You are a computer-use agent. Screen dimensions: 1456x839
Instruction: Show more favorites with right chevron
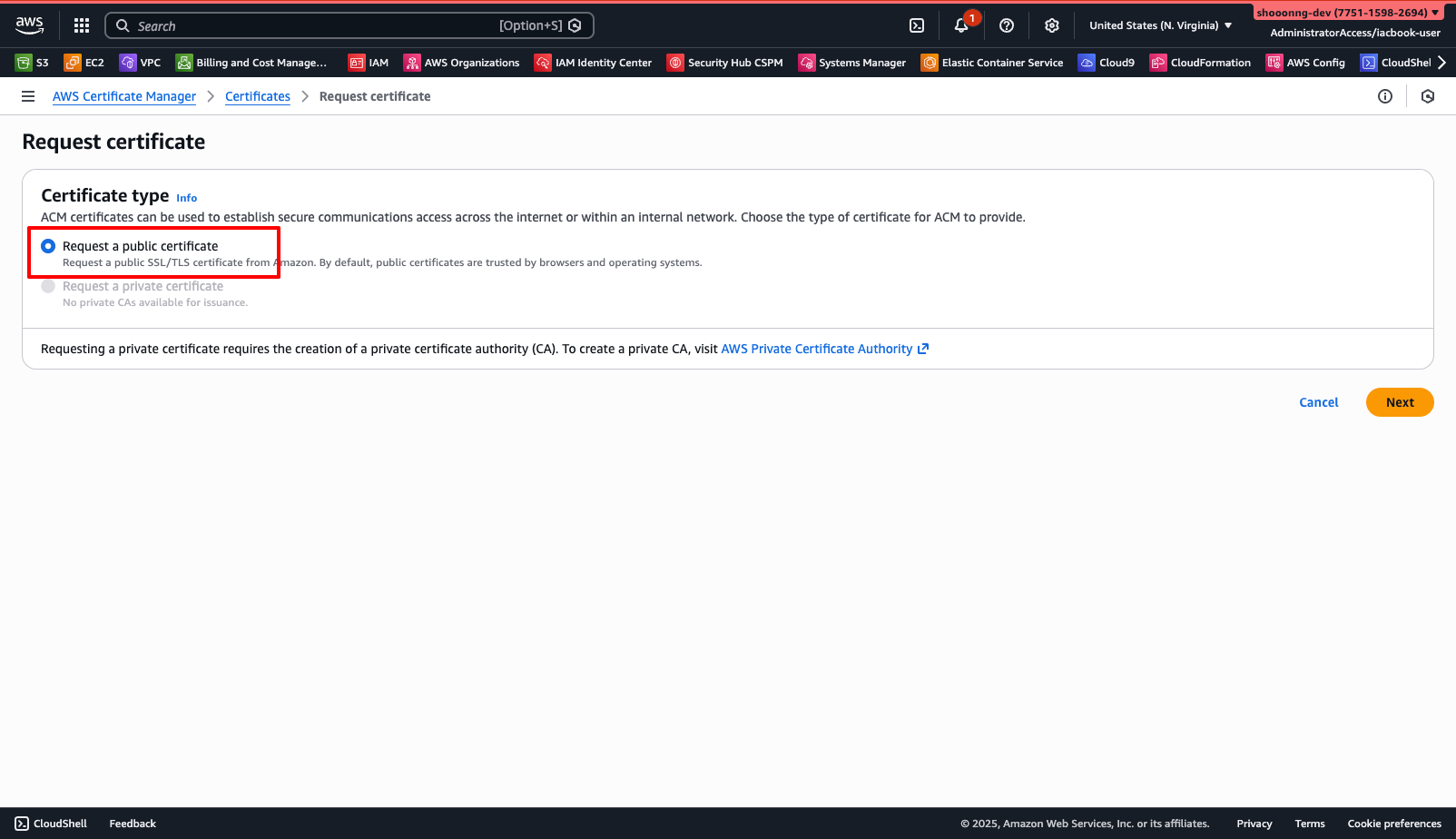[x=1441, y=63]
